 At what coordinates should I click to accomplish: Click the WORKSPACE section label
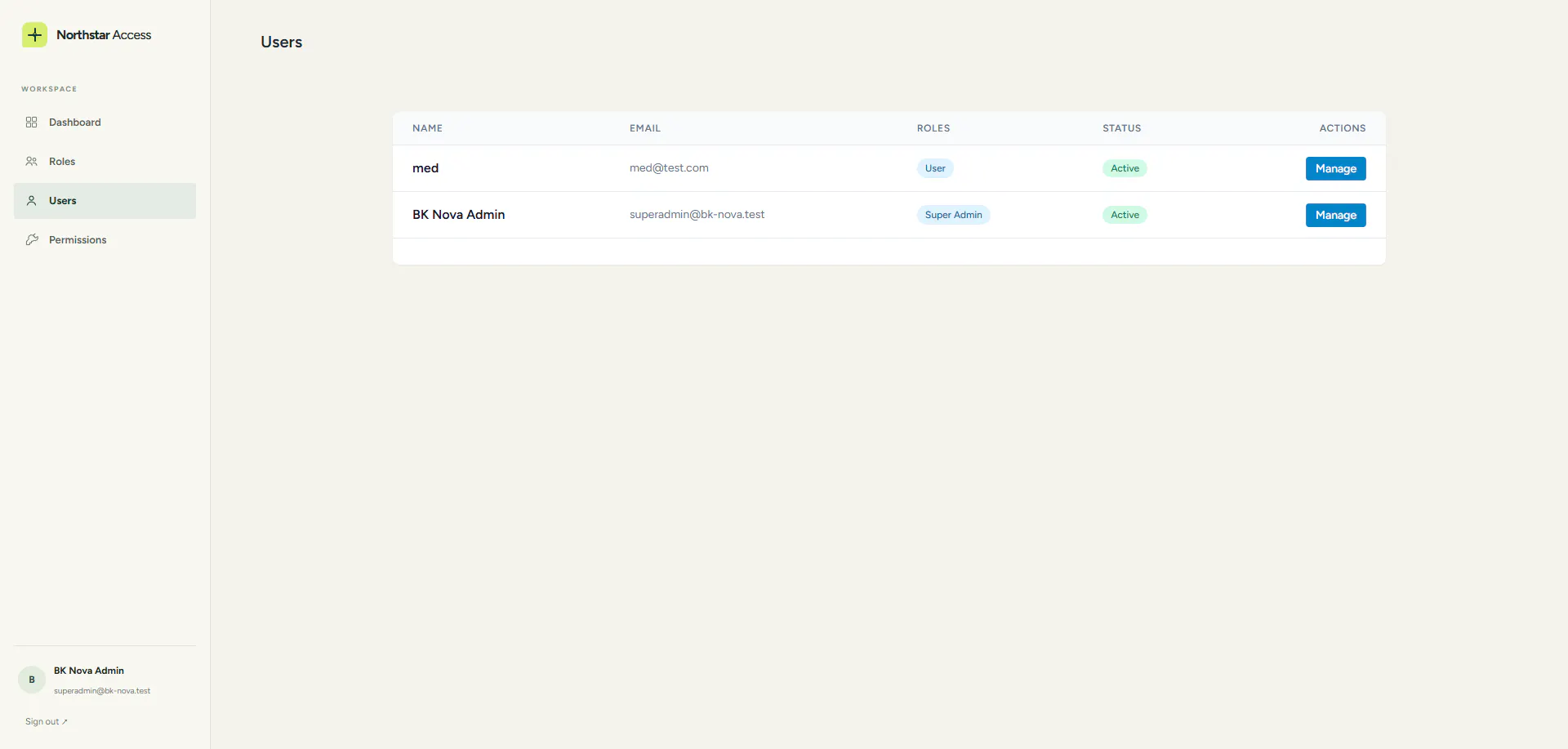(49, 89)
